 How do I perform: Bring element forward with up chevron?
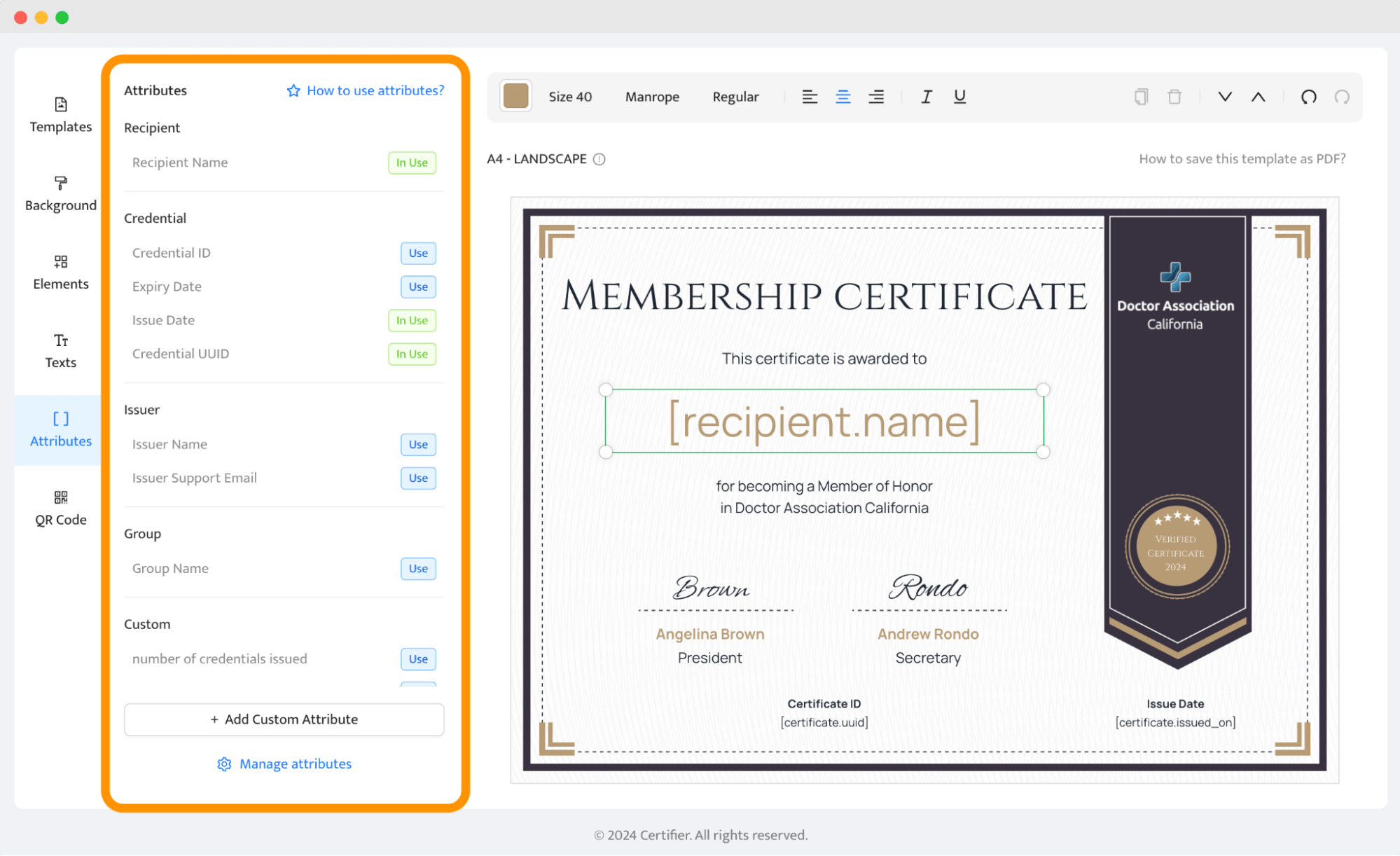1259,97
